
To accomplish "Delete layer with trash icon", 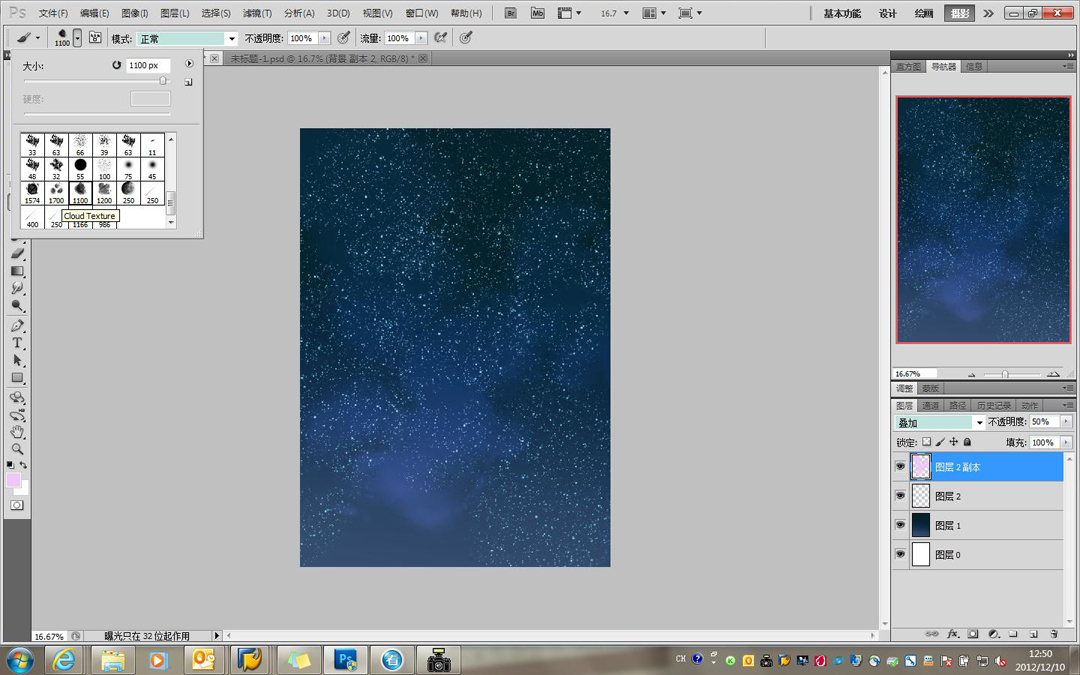I will 1053,634.
